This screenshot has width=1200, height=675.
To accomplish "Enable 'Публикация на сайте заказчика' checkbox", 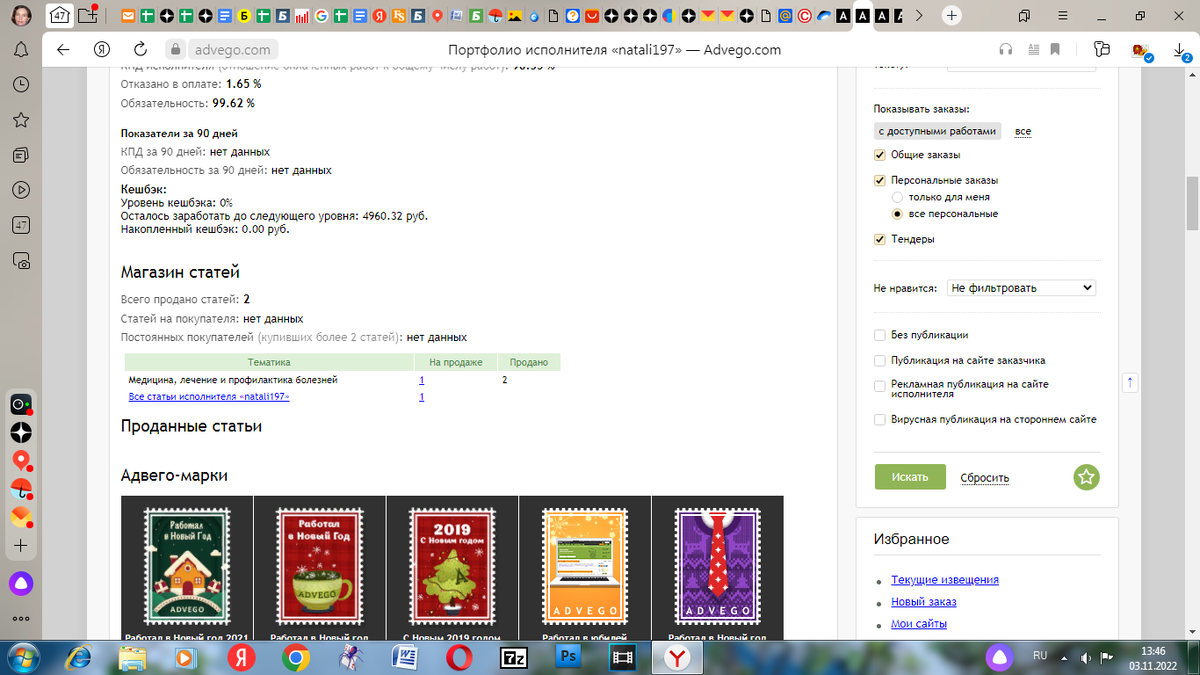I will click(880, 360).
